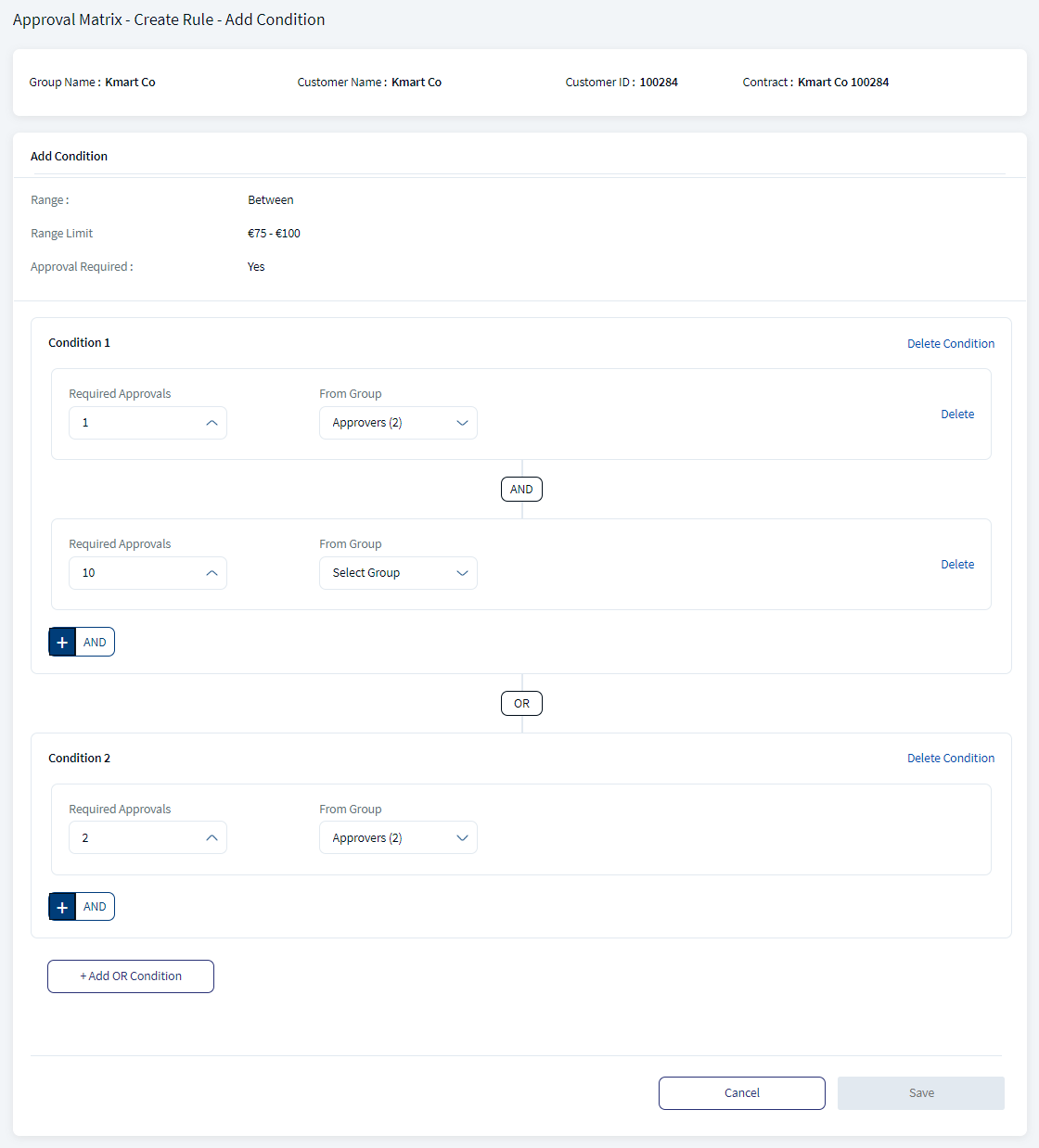Open the Required Approvals dropdown showing 1
This screenshot has height=1148, width=1039.
[148, 423]
